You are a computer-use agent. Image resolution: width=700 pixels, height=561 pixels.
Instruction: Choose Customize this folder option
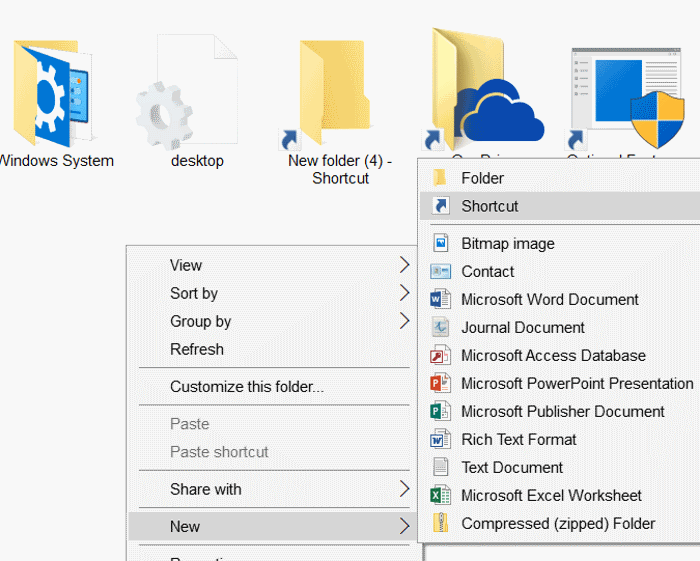click(246, 386)
